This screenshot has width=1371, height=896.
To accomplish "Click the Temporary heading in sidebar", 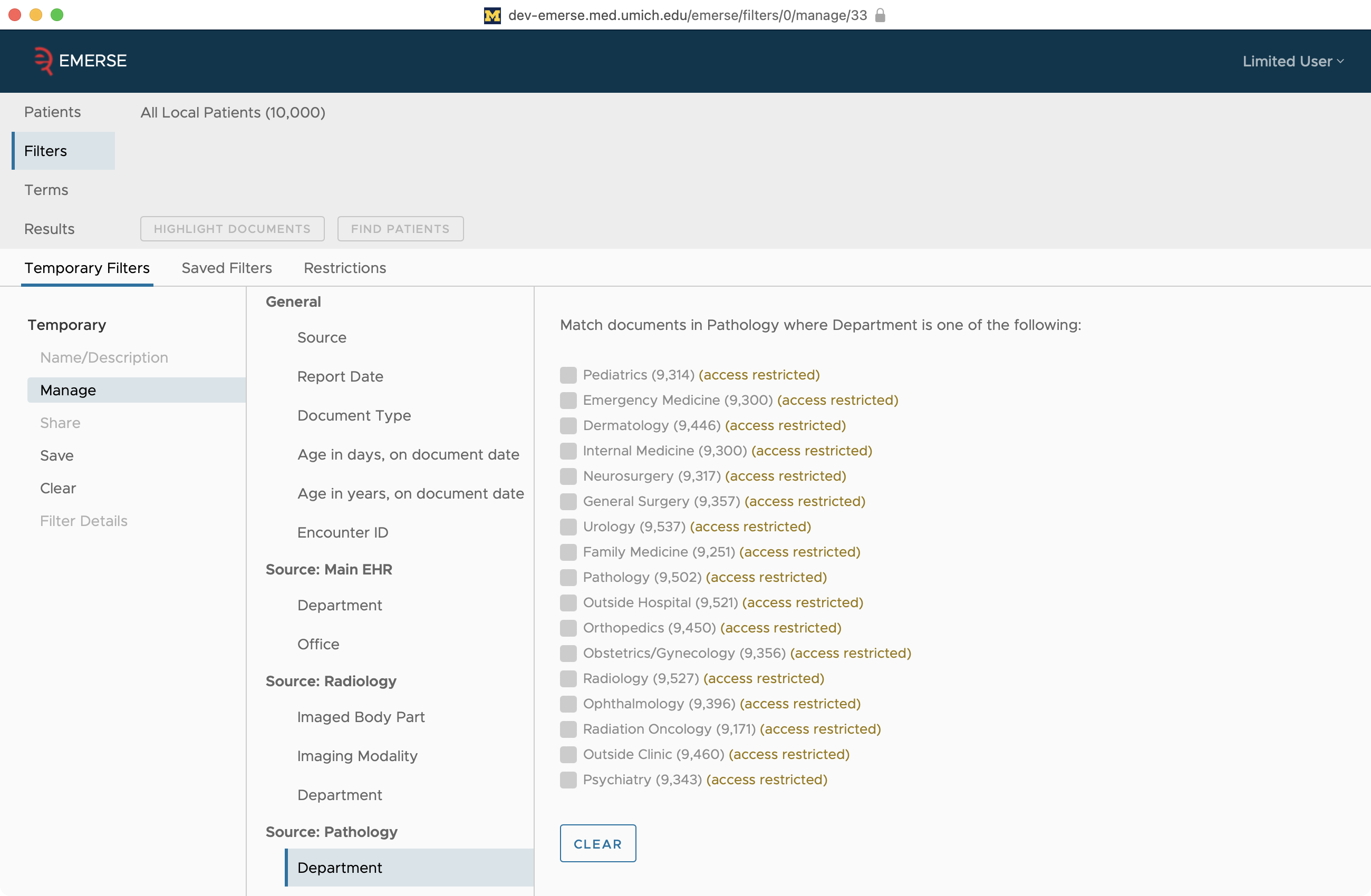I will (67, 325).
